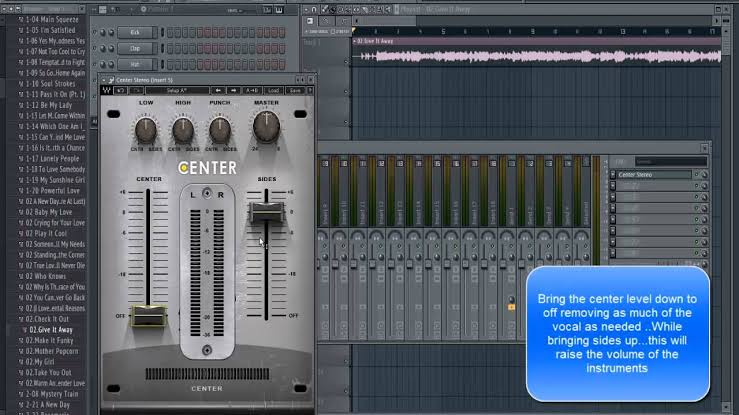Open 1-04 Main Squeeze in browser
This screenshot has height=415, width=739.
click(x=52, y=20)
